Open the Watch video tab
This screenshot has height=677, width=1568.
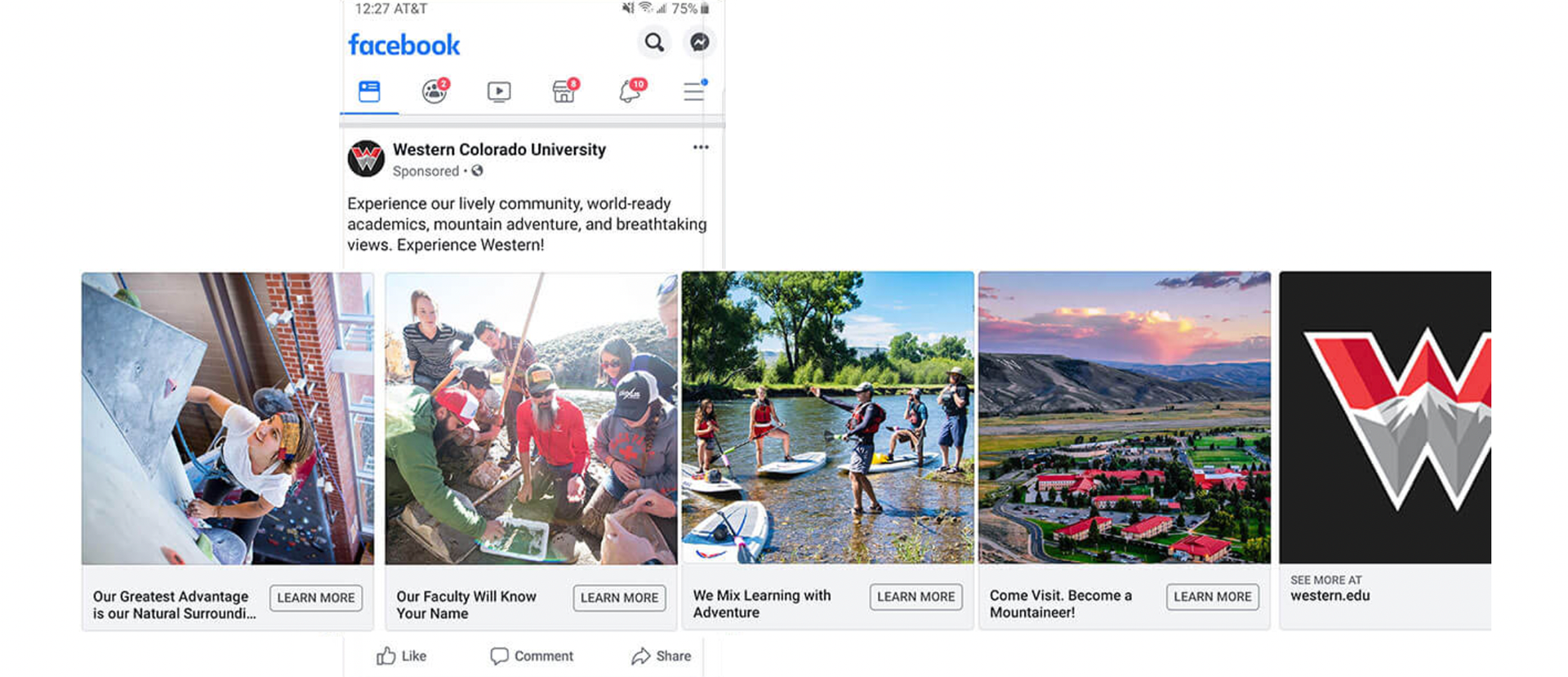pos(499,91)
